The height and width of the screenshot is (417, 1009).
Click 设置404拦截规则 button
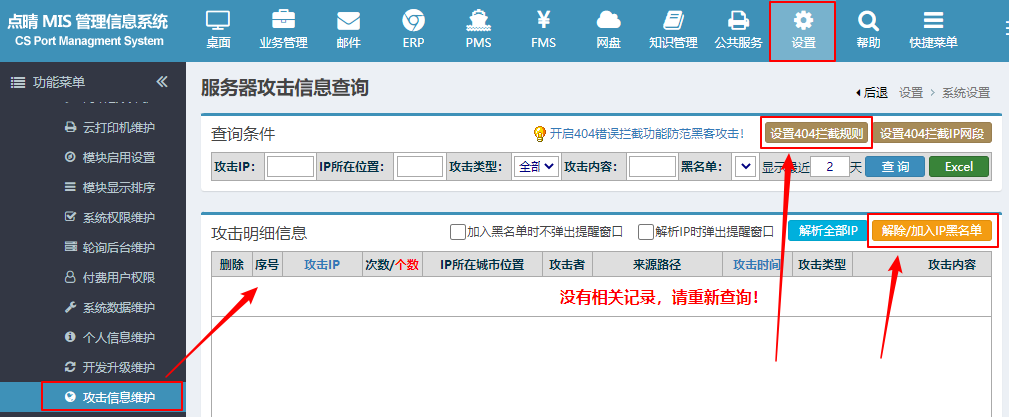[x=817, y=133]
